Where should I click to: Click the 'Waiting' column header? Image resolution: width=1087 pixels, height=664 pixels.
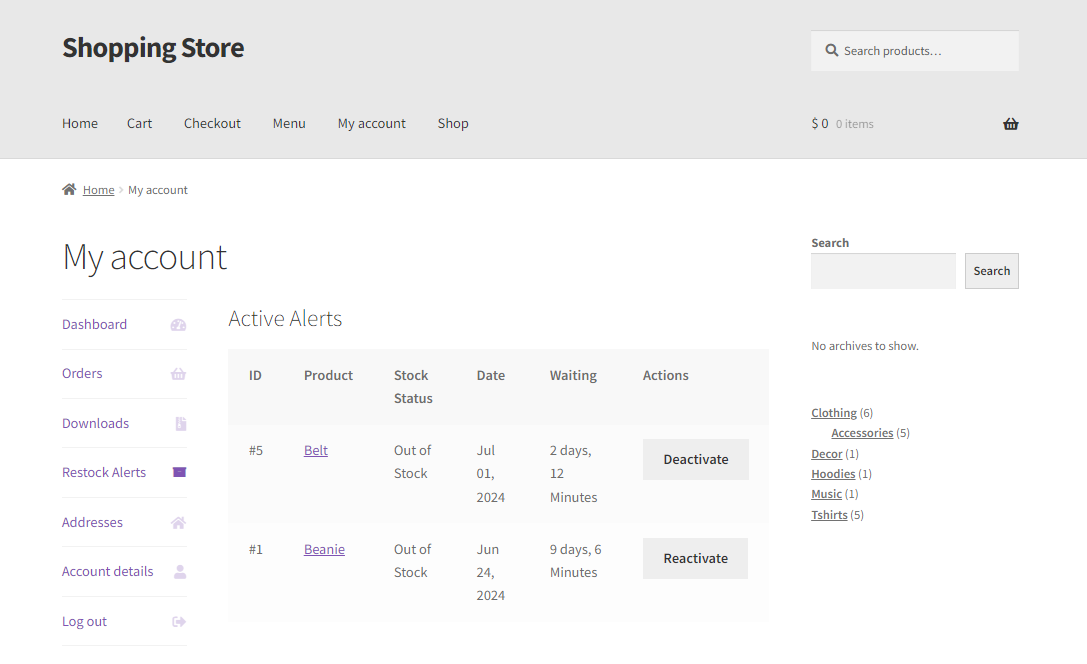click(573, 376)
